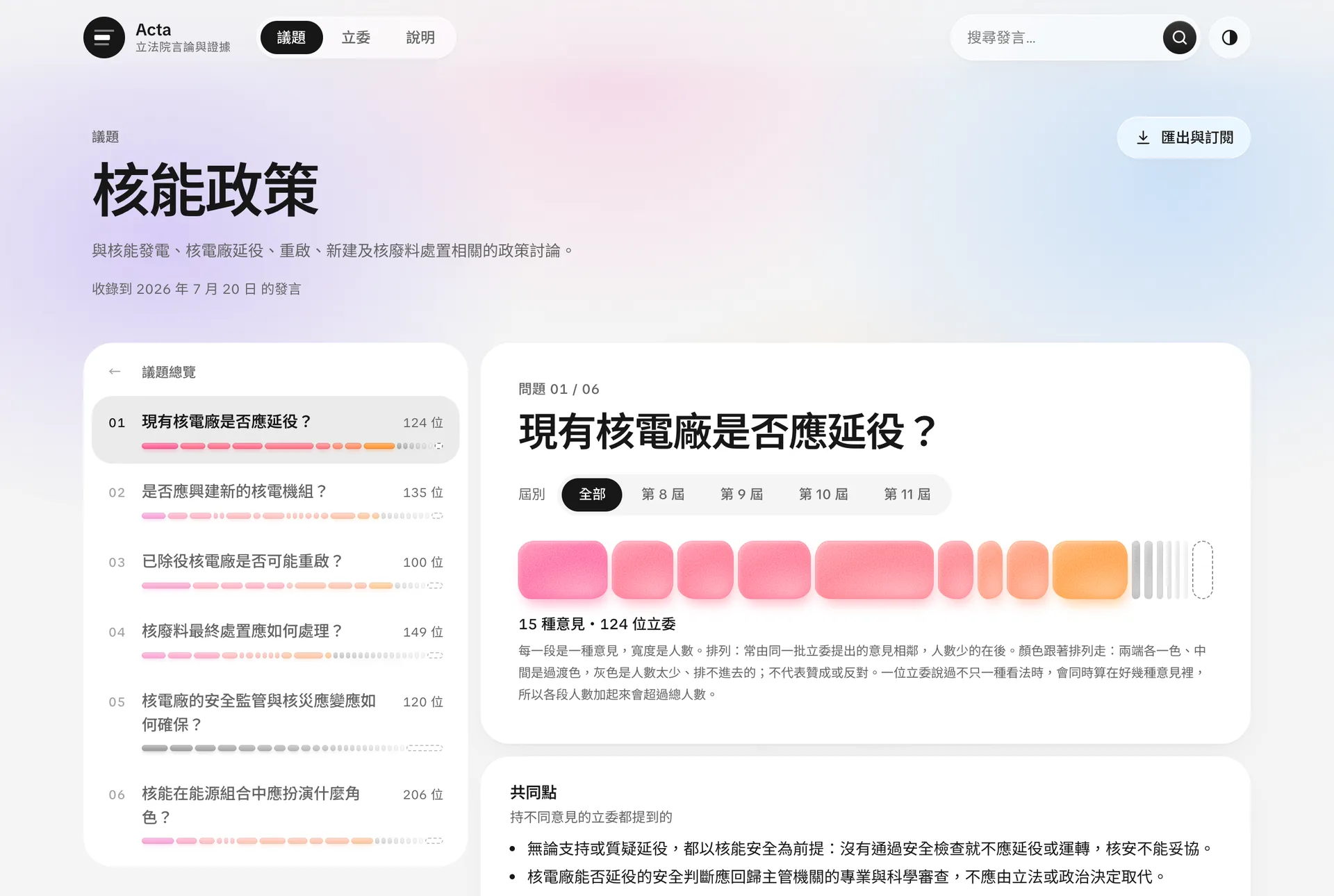Select question 06 核能在能源組合中應扮演什麼角色
1334x896 pixels.
point(276,813)
